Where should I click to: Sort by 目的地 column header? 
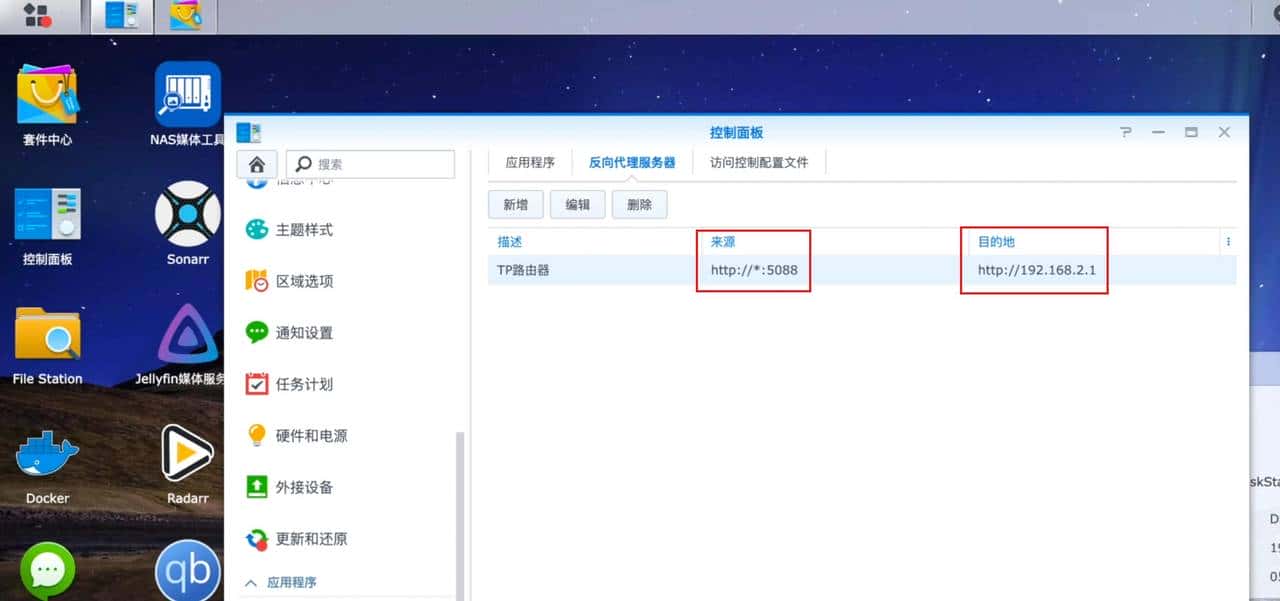[997, 242]
